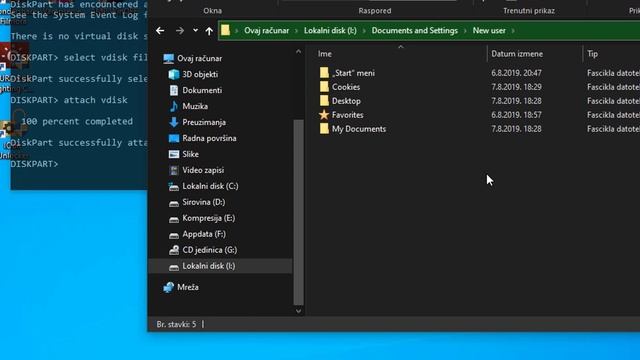Go up one folder level arrow
The width and height of the screenshot is (640, 360).
pos(209,31)
